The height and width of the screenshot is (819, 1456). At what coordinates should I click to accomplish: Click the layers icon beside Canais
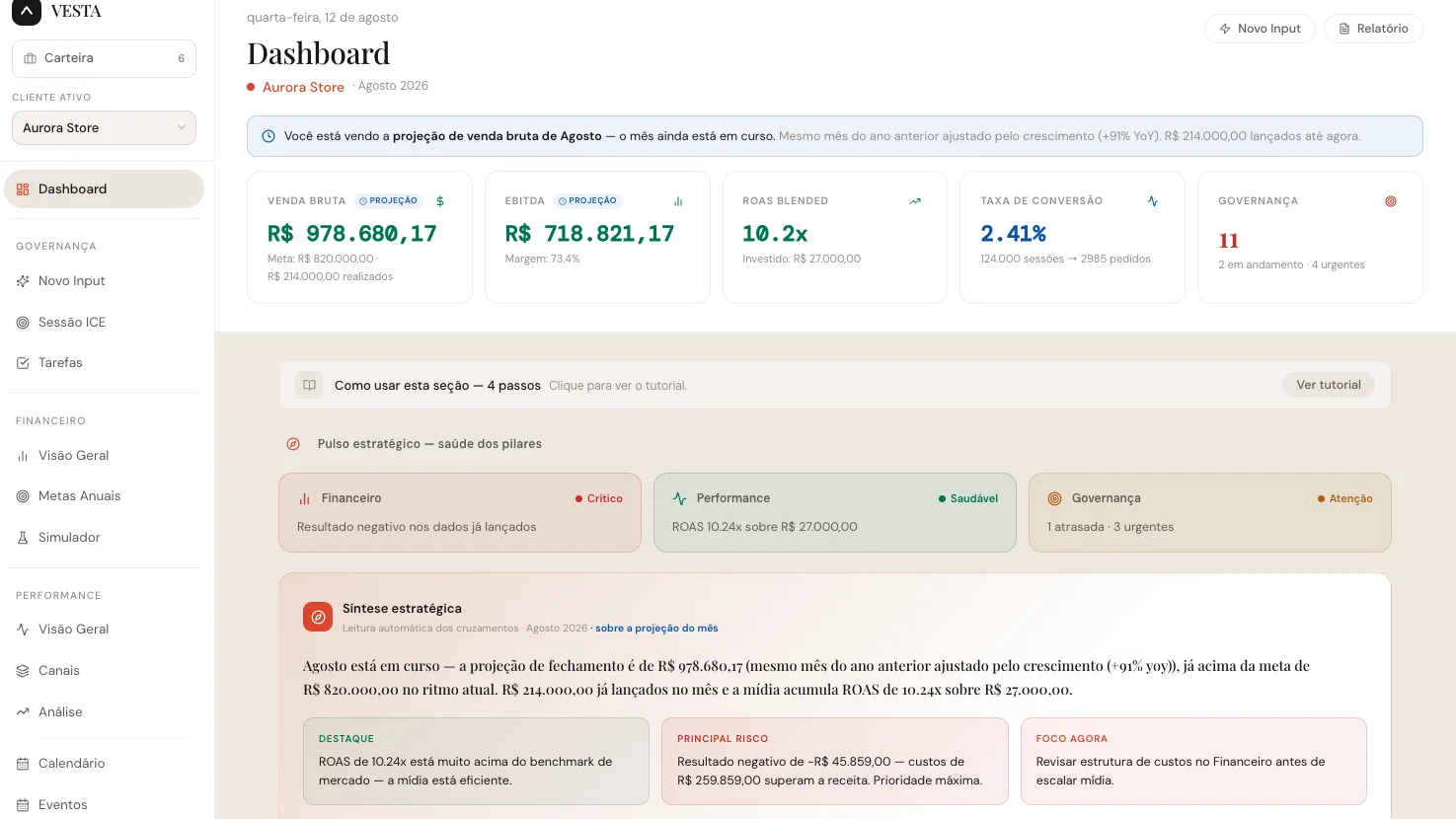23,671
